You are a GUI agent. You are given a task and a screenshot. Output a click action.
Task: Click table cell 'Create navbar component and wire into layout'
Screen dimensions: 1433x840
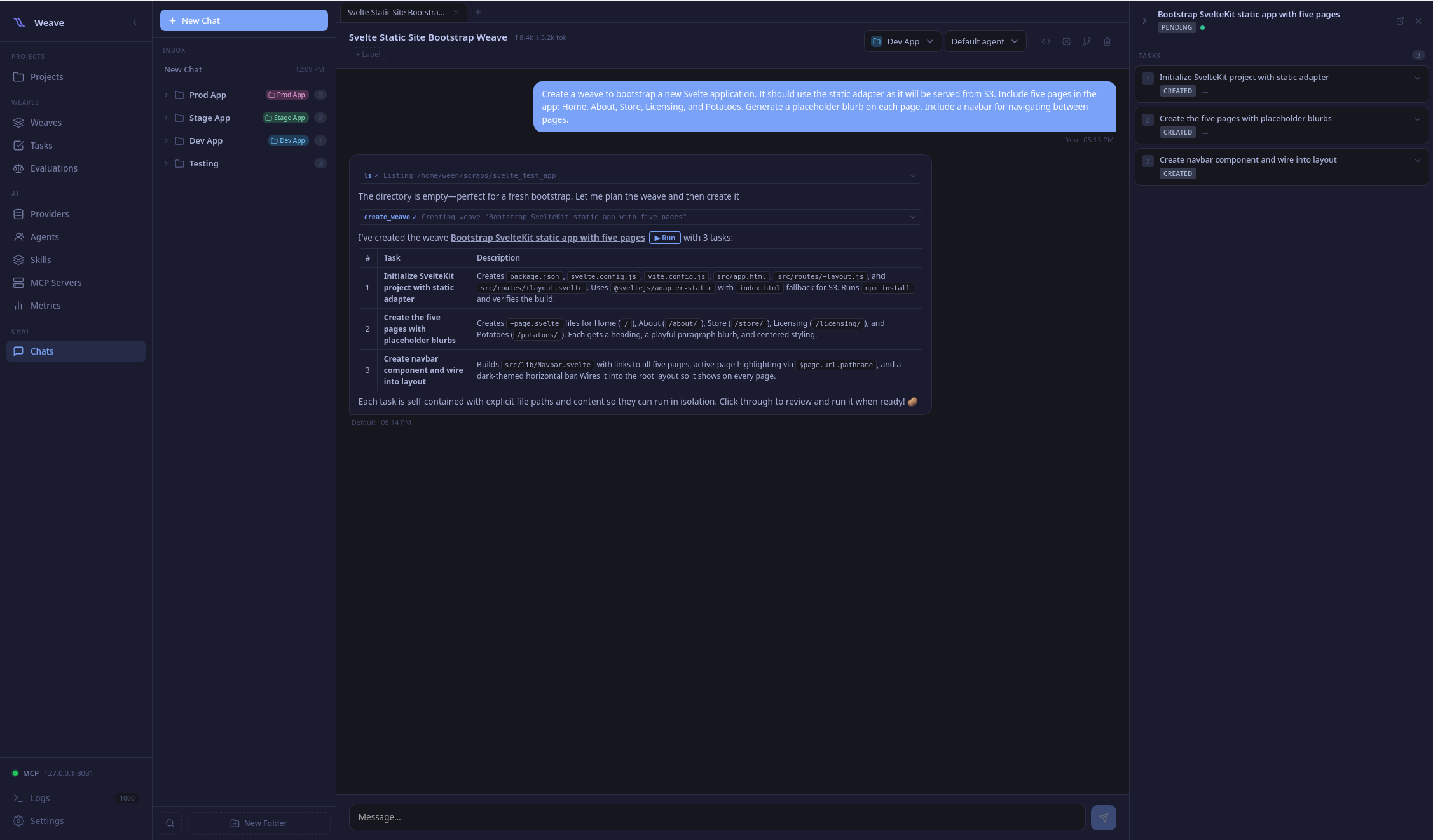[x=423, y=370]
